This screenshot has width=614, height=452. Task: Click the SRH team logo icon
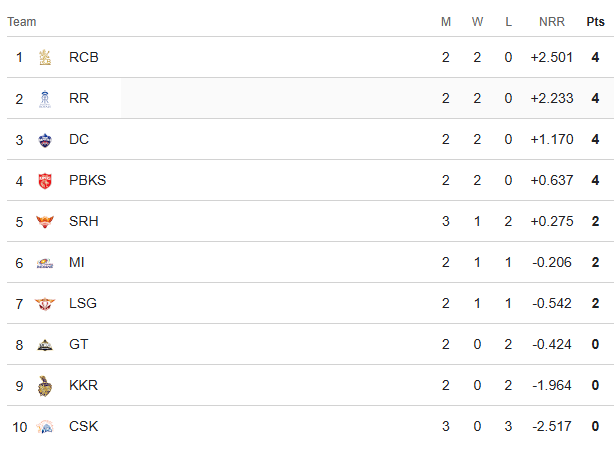[44, 222]
